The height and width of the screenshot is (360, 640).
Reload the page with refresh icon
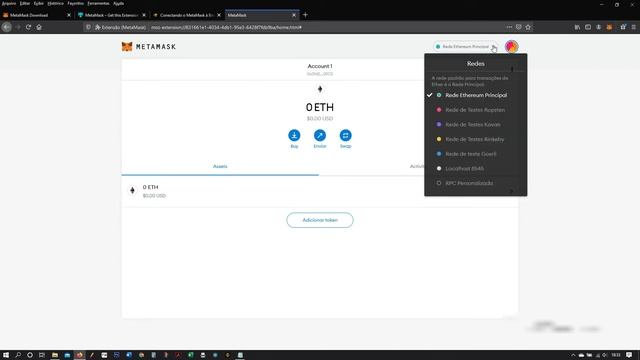28,27
